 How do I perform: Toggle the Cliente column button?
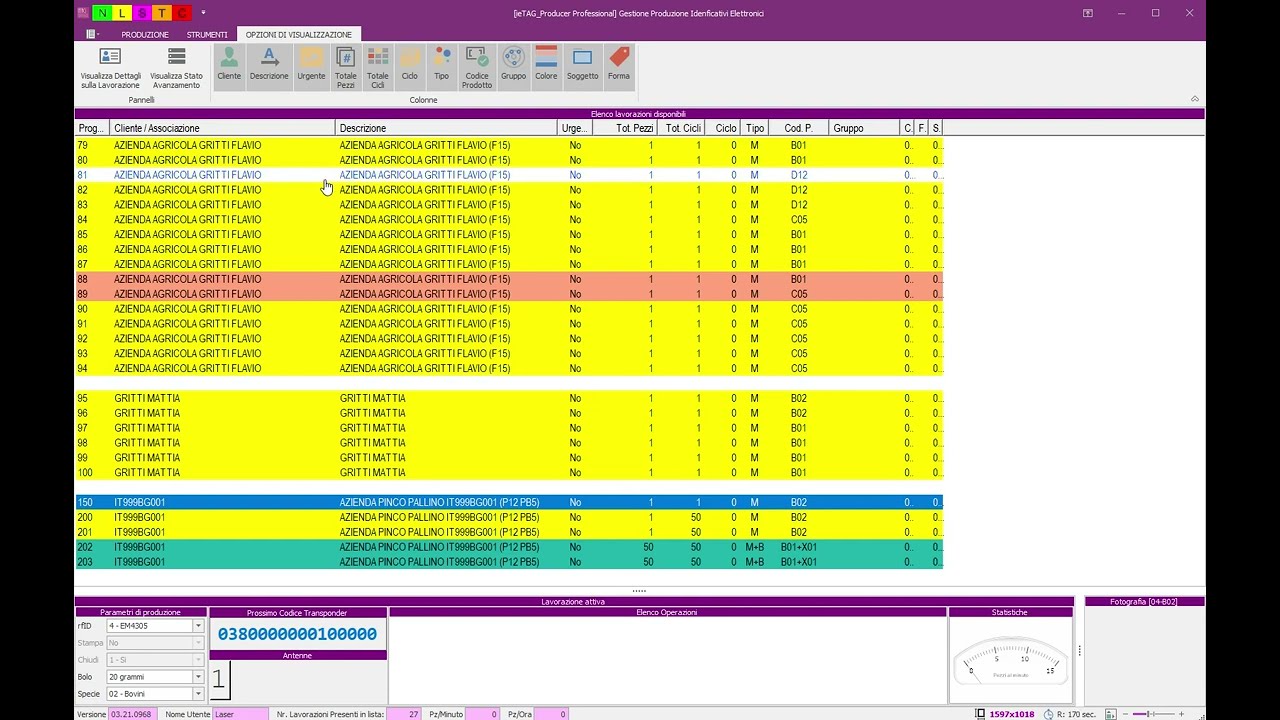229,67
